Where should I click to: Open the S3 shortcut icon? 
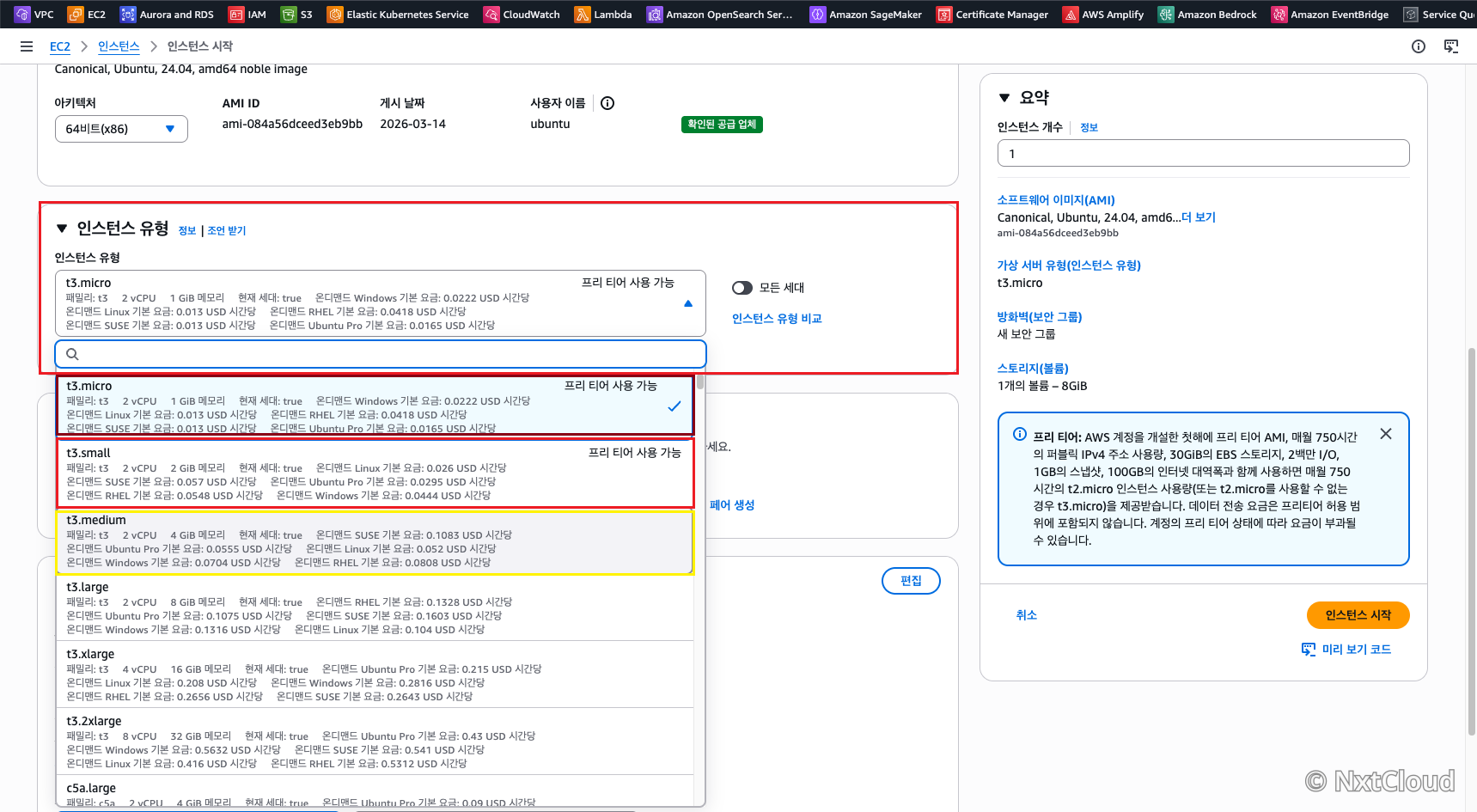(x=289, y=15)
